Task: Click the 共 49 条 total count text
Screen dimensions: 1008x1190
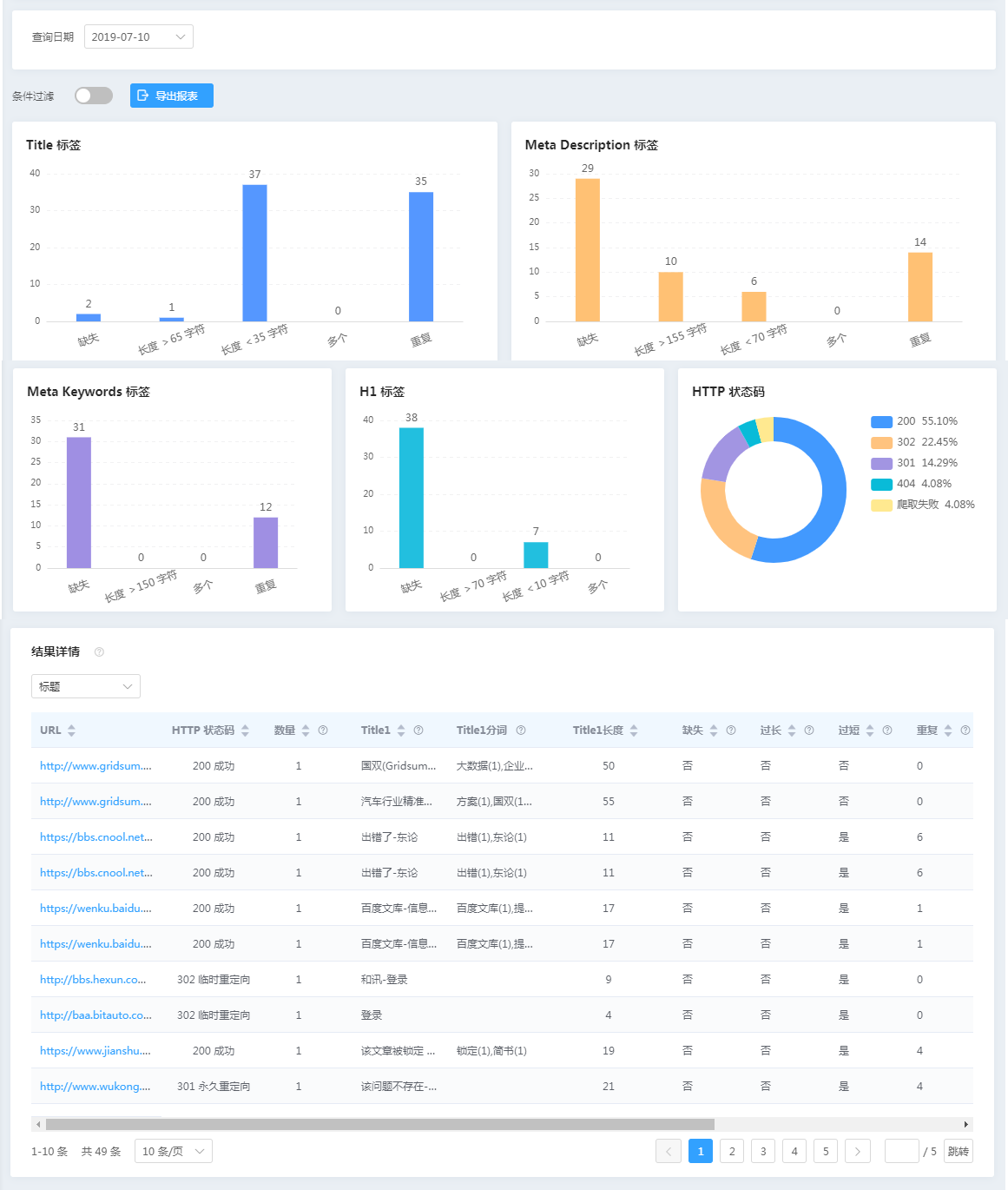Action: tap(102, 1152)
